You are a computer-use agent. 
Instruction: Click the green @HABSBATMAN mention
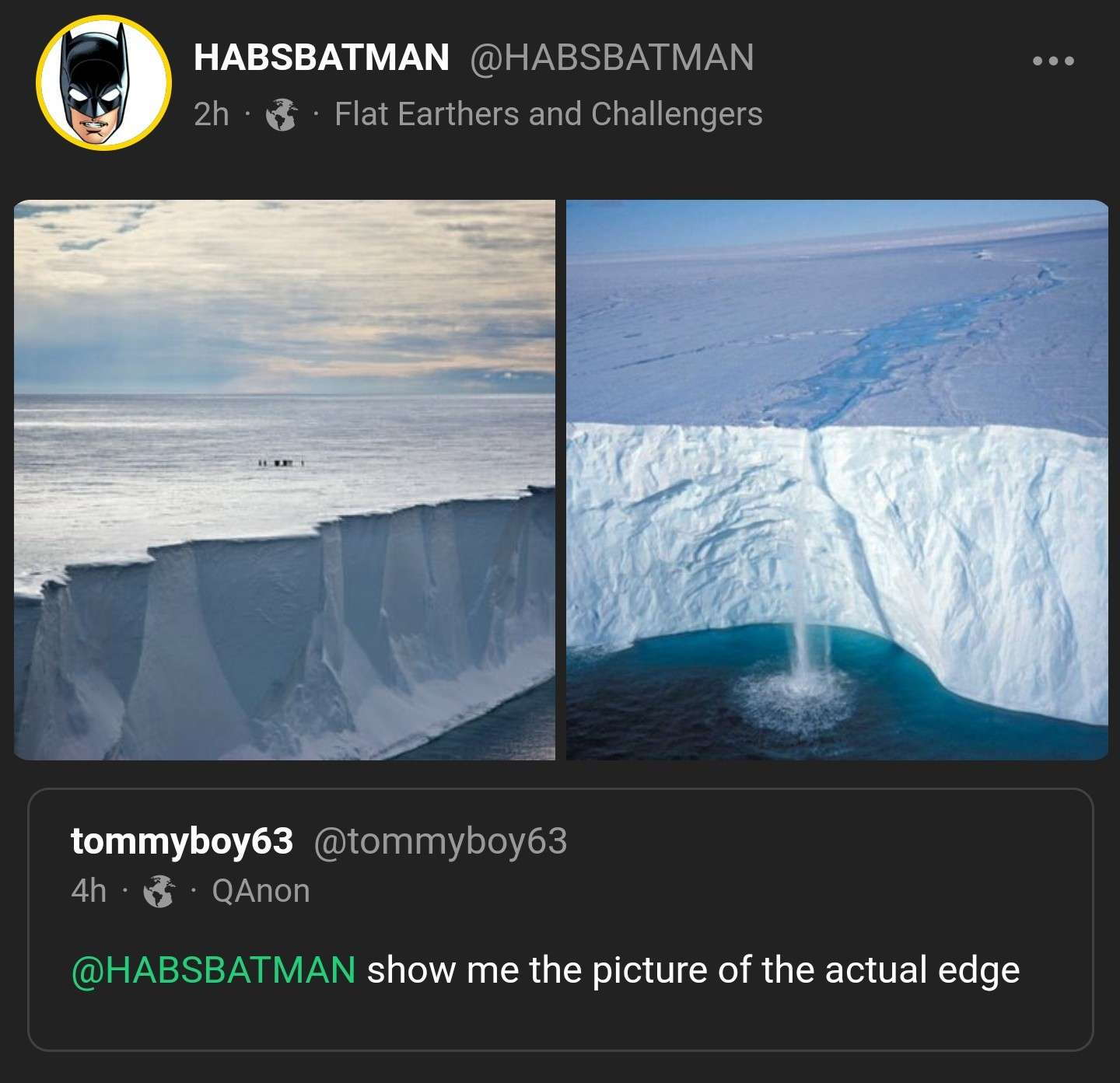click(213, 970)
